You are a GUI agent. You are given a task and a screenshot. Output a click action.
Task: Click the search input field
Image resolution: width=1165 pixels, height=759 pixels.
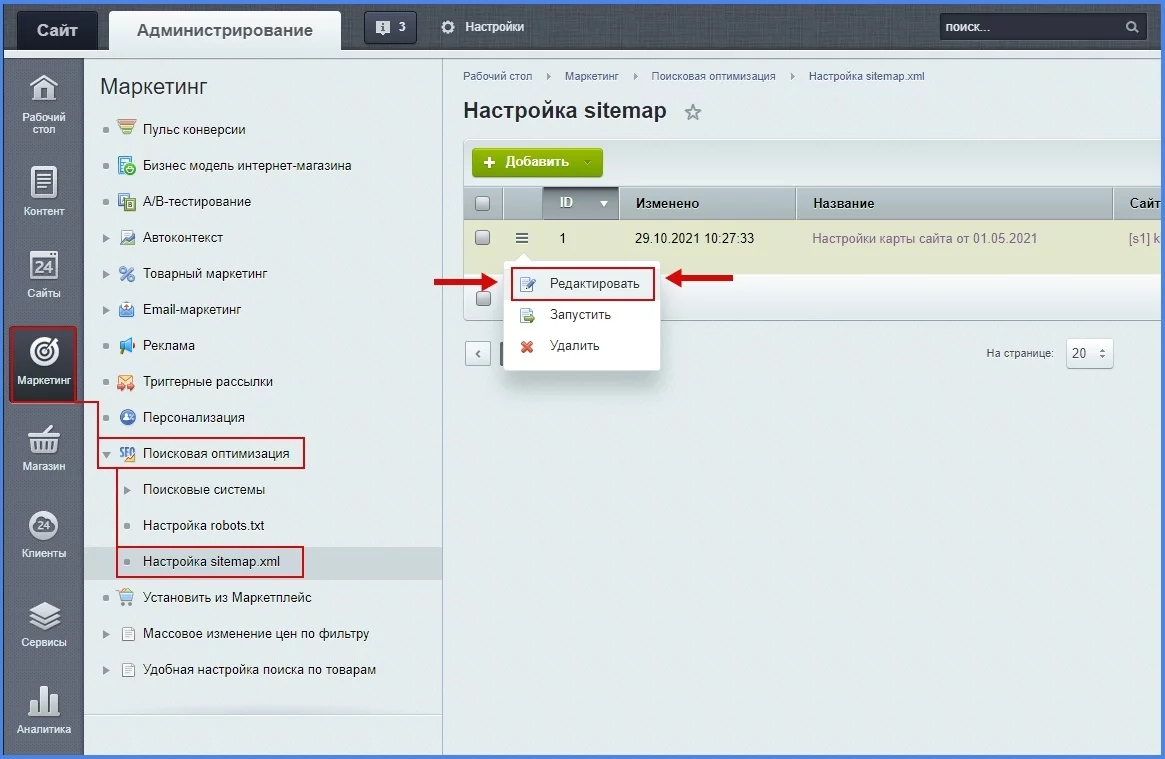1030,28
